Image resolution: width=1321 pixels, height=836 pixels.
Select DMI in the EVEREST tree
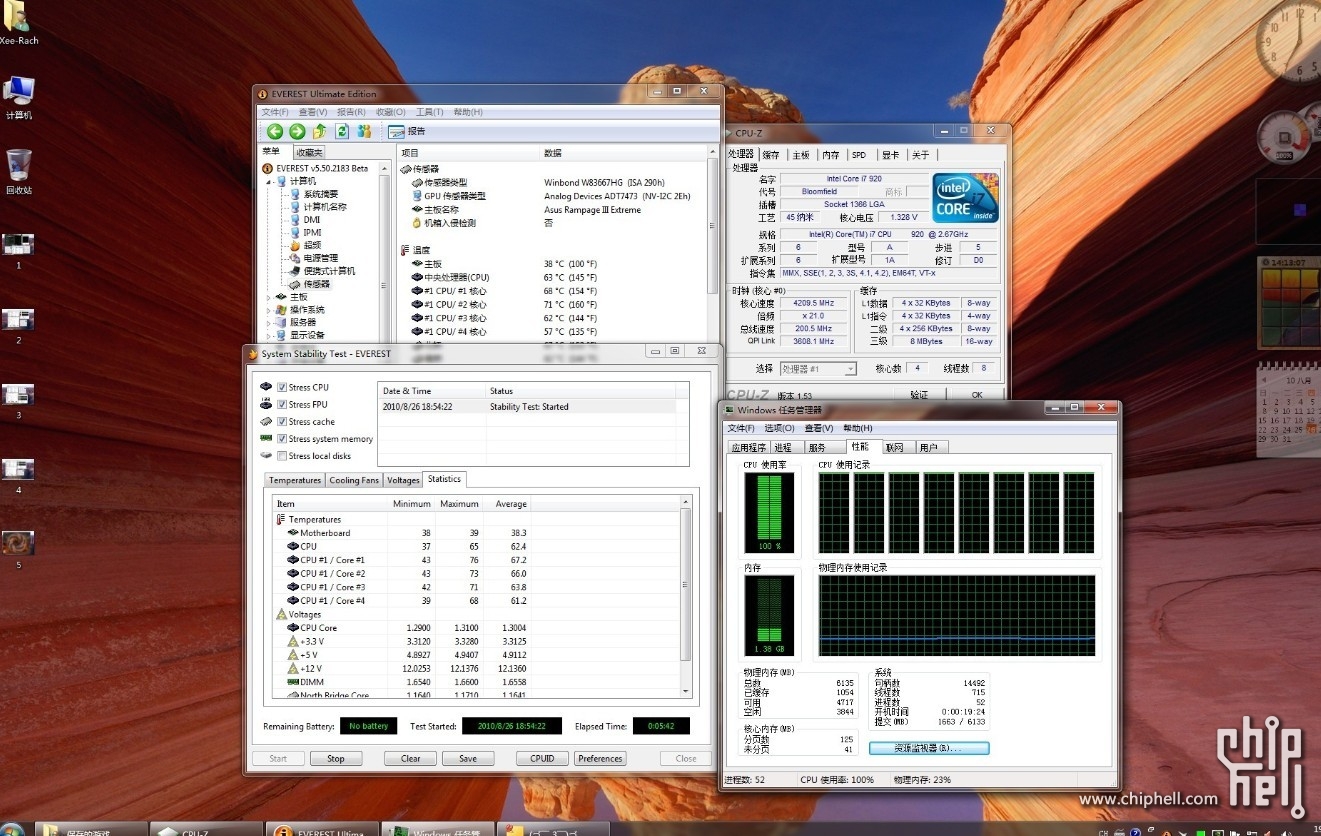click(312, 220)
